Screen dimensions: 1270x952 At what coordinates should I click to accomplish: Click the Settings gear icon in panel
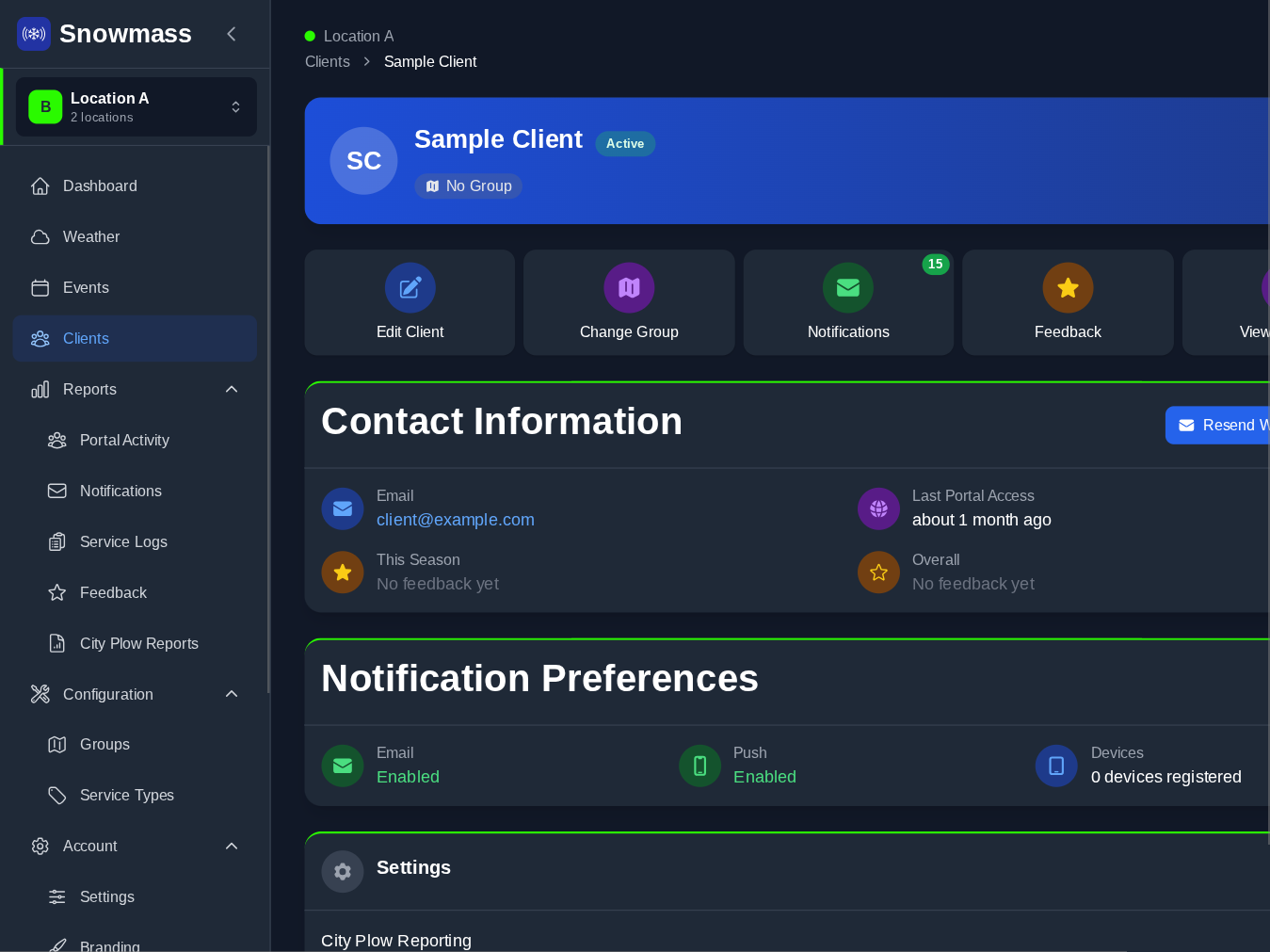343,872
